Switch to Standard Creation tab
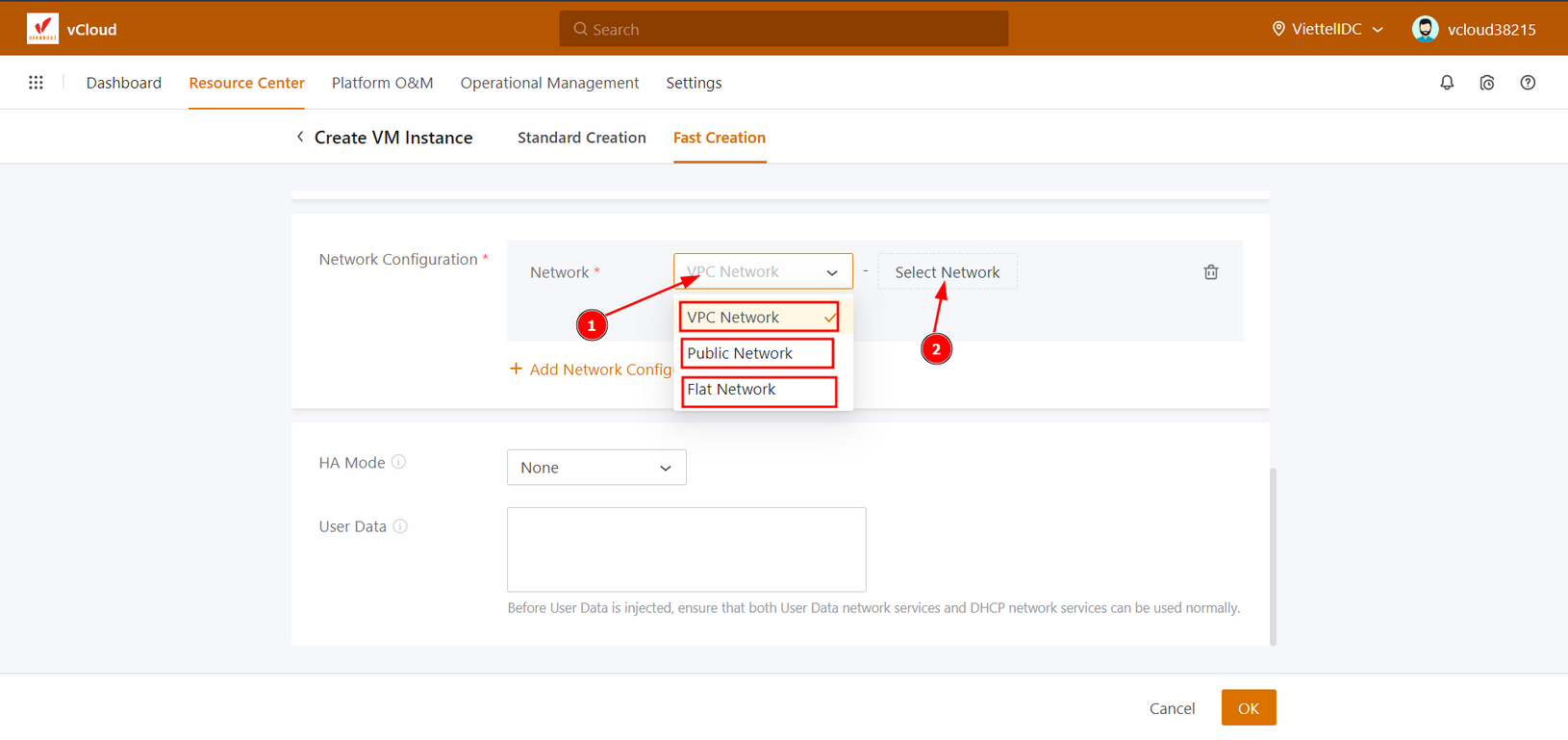 [x=581, y=138]
